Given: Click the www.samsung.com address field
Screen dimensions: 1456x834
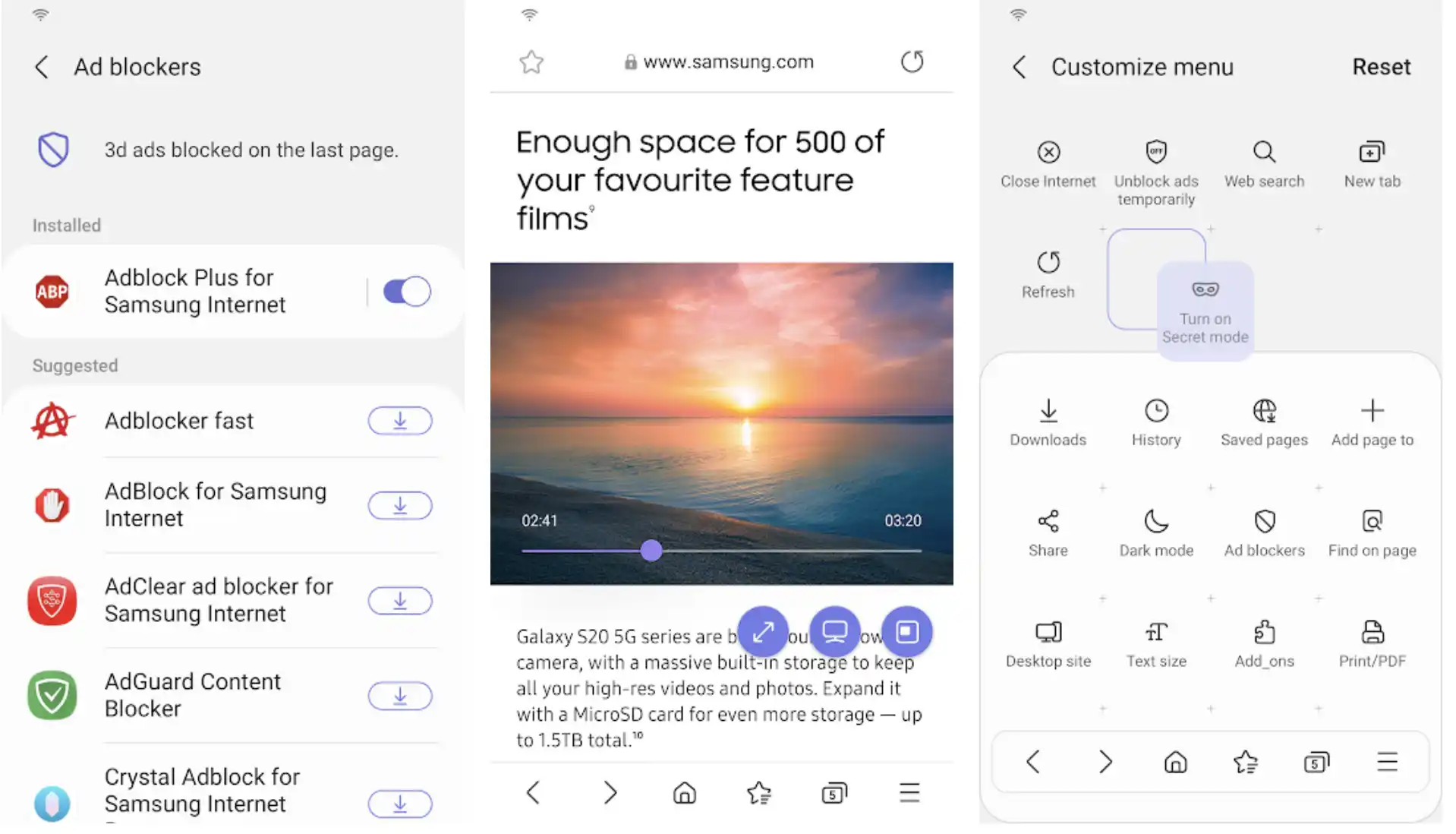Looking at the screenshot, I should click(718, 62).
